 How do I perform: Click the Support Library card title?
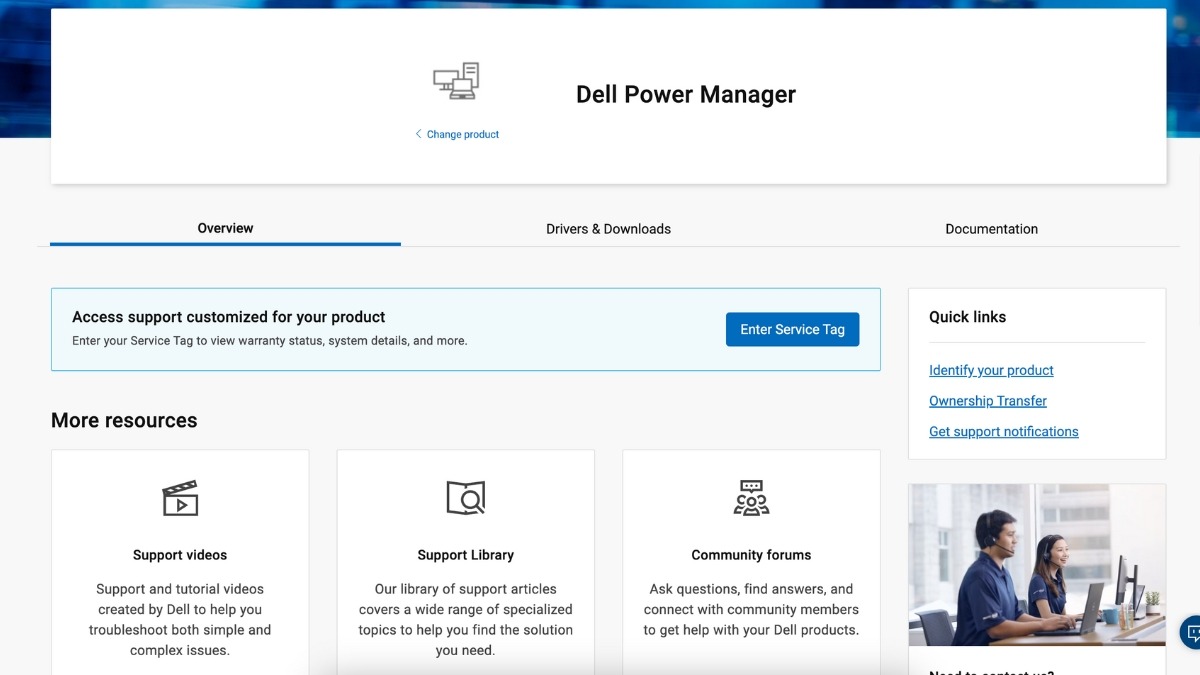pyautogui.click(x=466, y=555)
